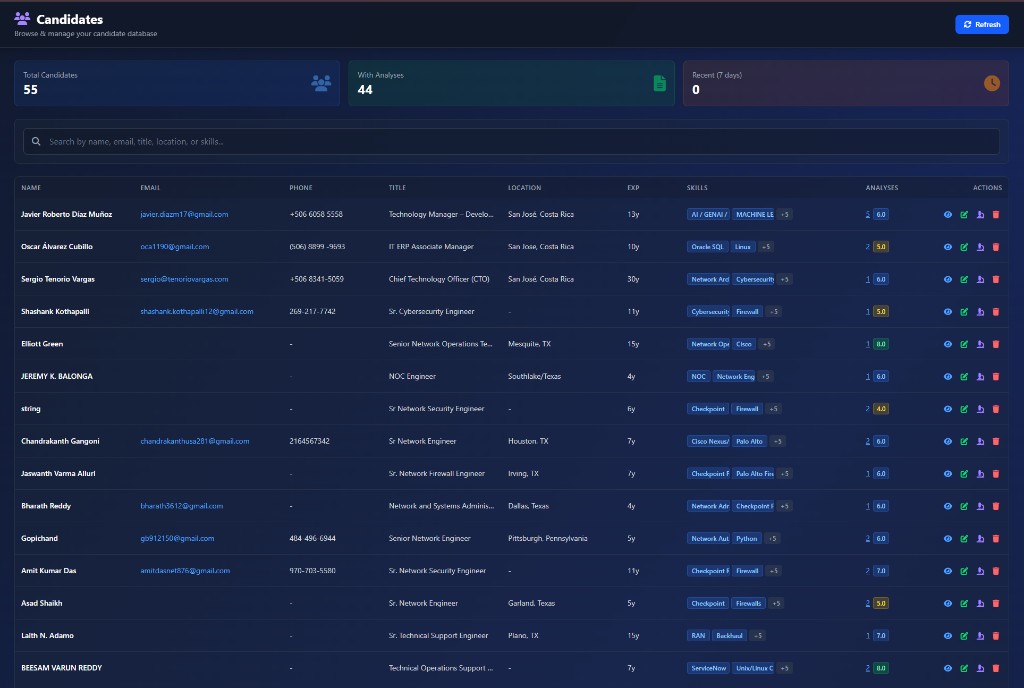Click the ServiceNow skill tag
The image size is (1024, 688).
click(709, 668)
